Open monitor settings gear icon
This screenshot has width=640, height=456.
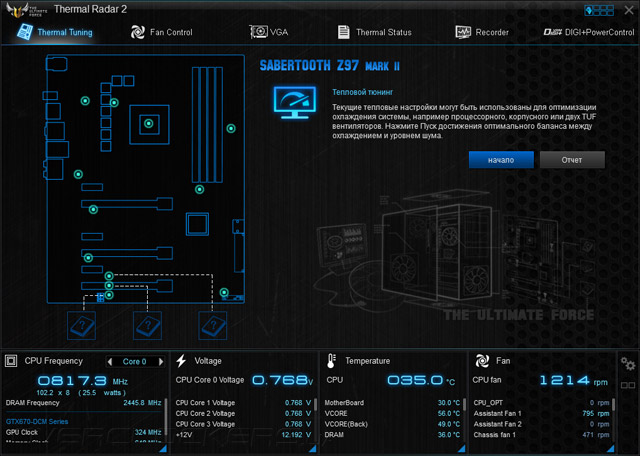click(x=628, y=364)
